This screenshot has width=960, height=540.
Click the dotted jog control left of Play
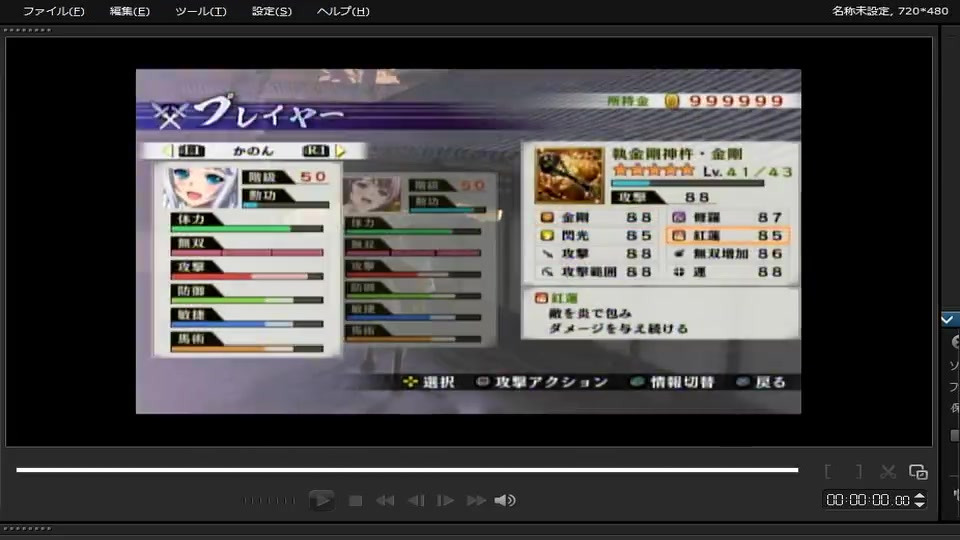point(269,501)
